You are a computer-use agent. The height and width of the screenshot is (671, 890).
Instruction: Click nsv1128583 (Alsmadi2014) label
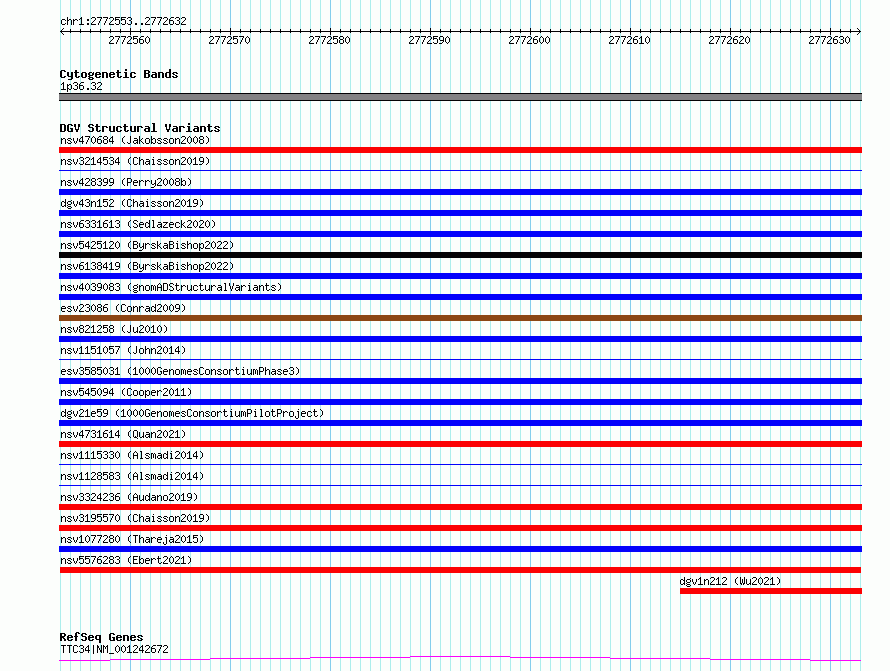tap(132, 476)
